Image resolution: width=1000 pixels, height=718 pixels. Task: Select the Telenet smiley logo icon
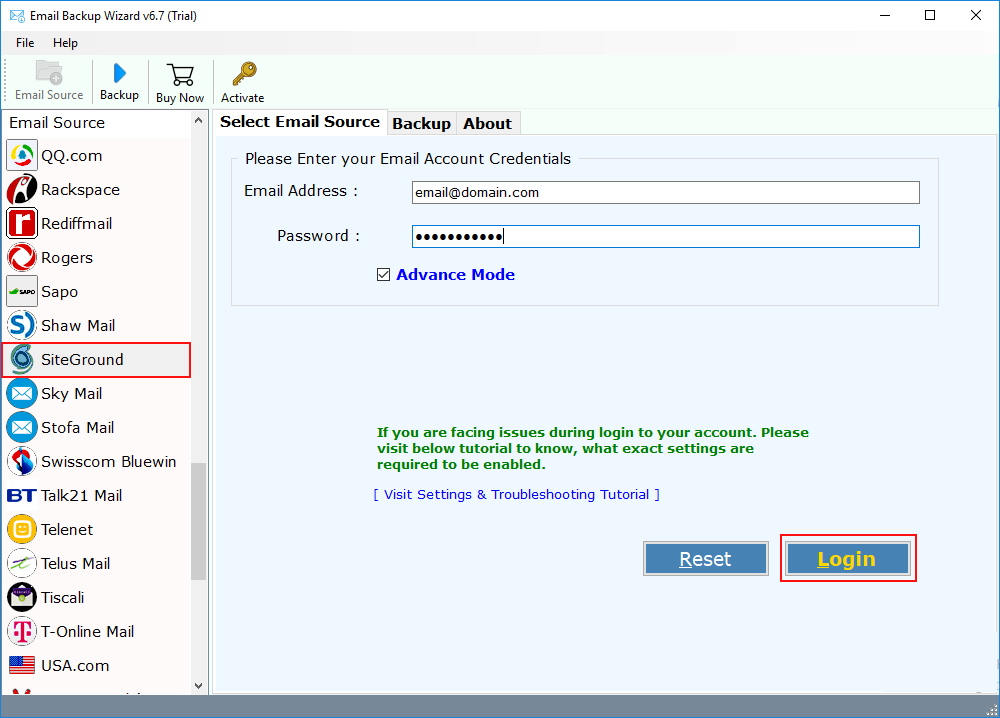[x=22, y=529]
